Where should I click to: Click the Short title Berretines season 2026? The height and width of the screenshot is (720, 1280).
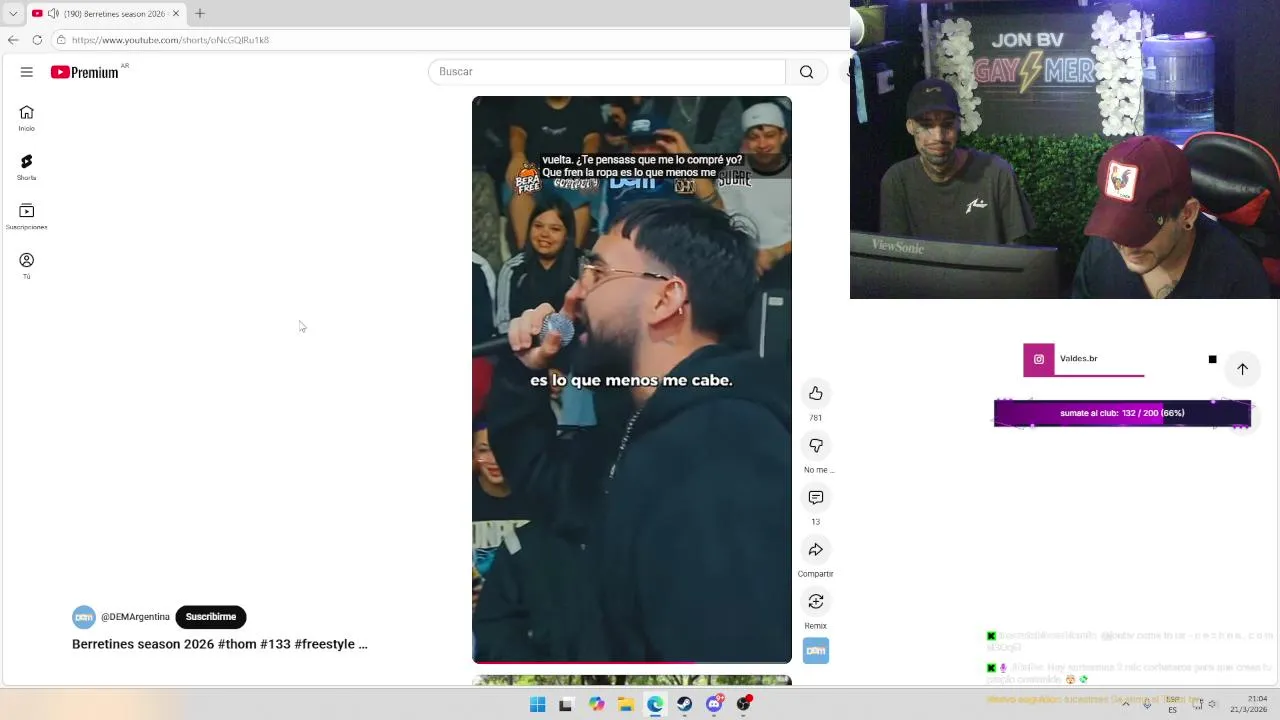click(220, 644)
